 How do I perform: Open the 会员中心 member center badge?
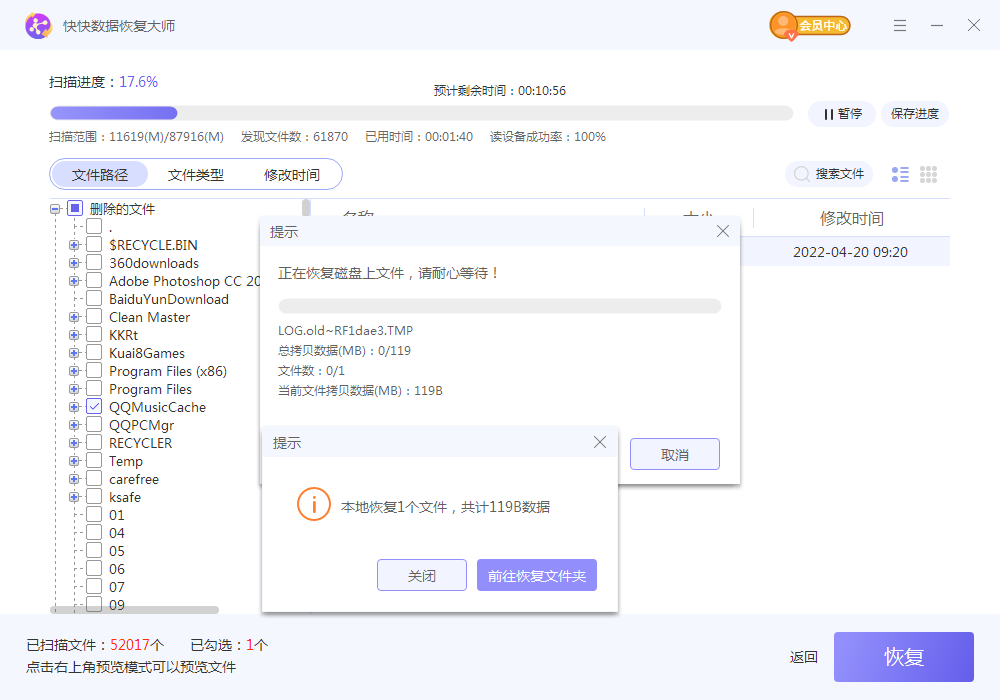810,26
